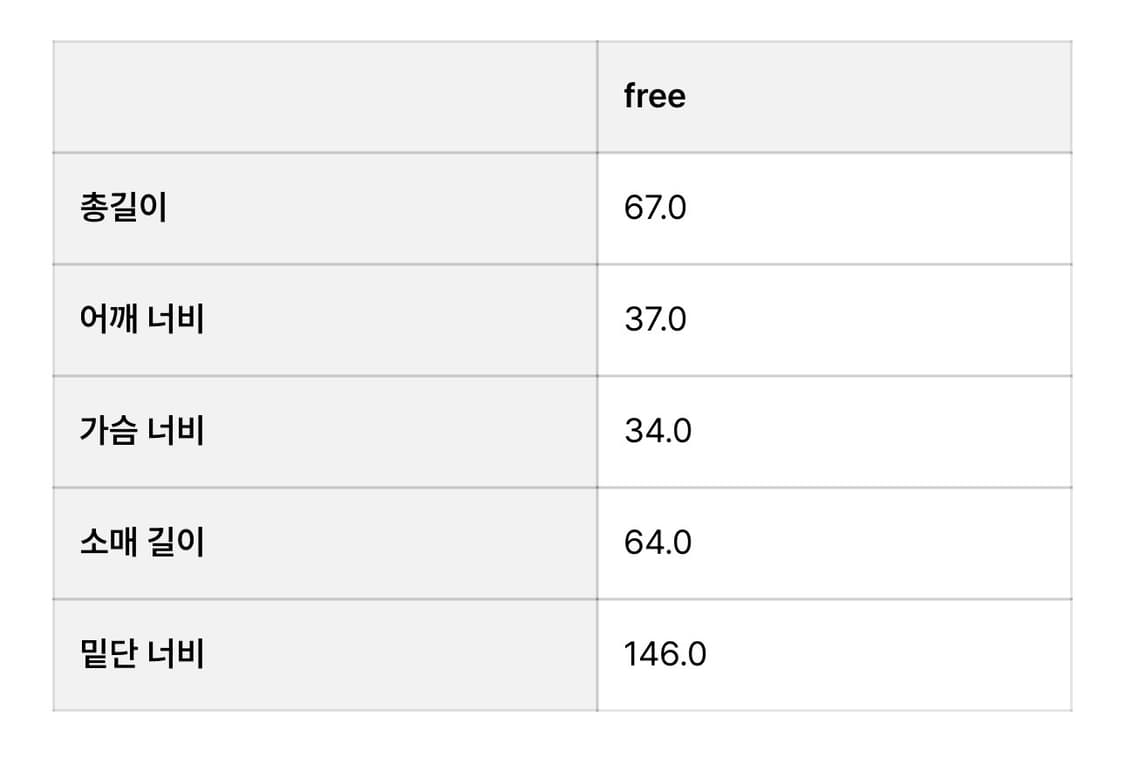Click the word 소매 in the table
1125x758 pixels.
tap(107, 543)
